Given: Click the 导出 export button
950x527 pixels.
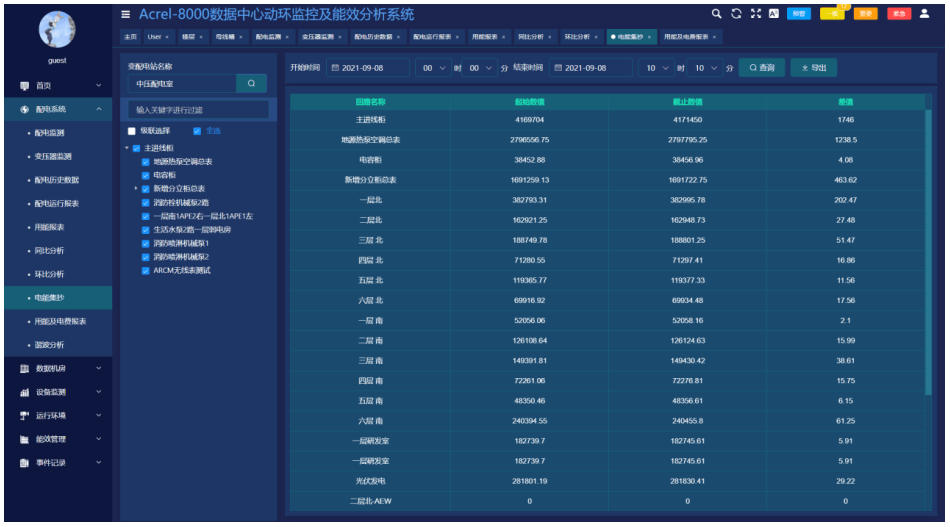Looking at the screenshot, I should pos(814,68).
